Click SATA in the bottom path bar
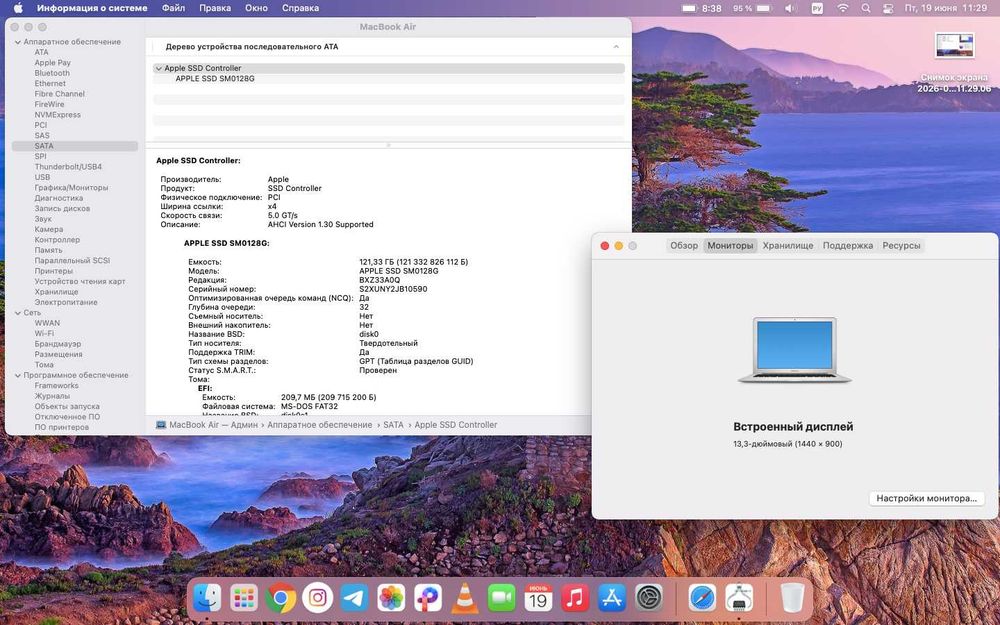 393,425
